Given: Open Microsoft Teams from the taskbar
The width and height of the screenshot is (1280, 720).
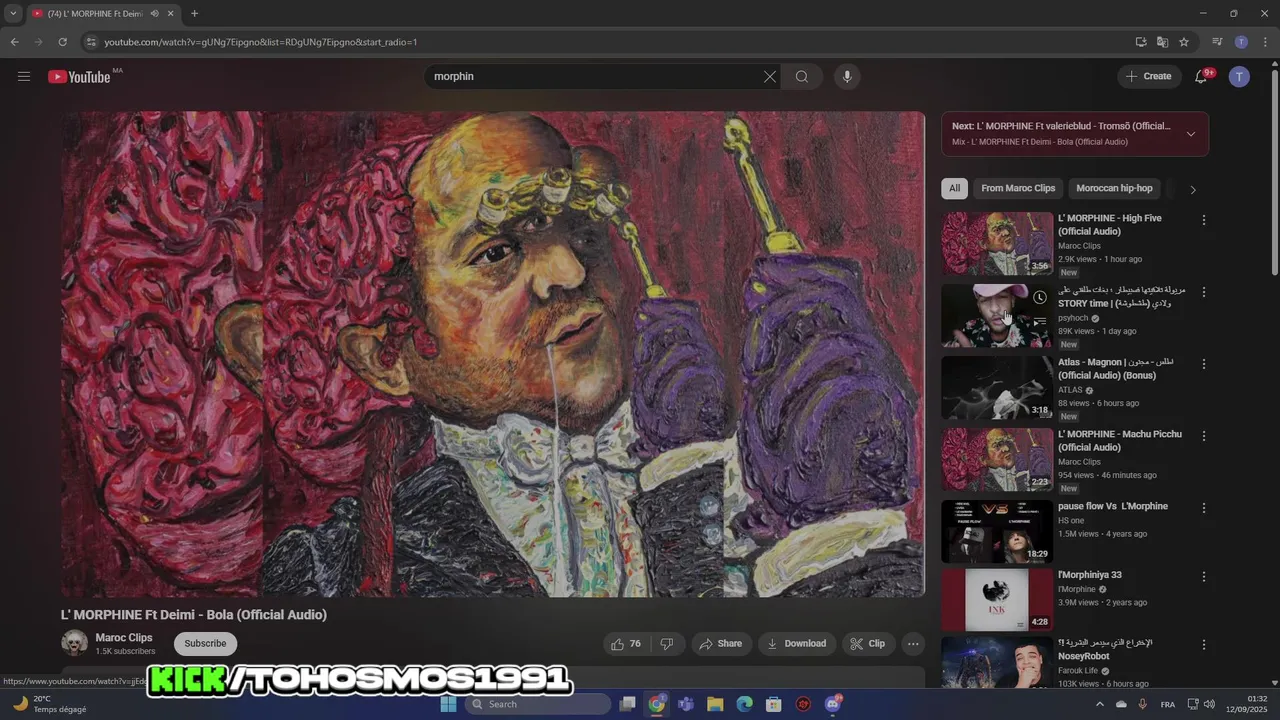Looking at the screenshot, I should click(x=686, y=704).
